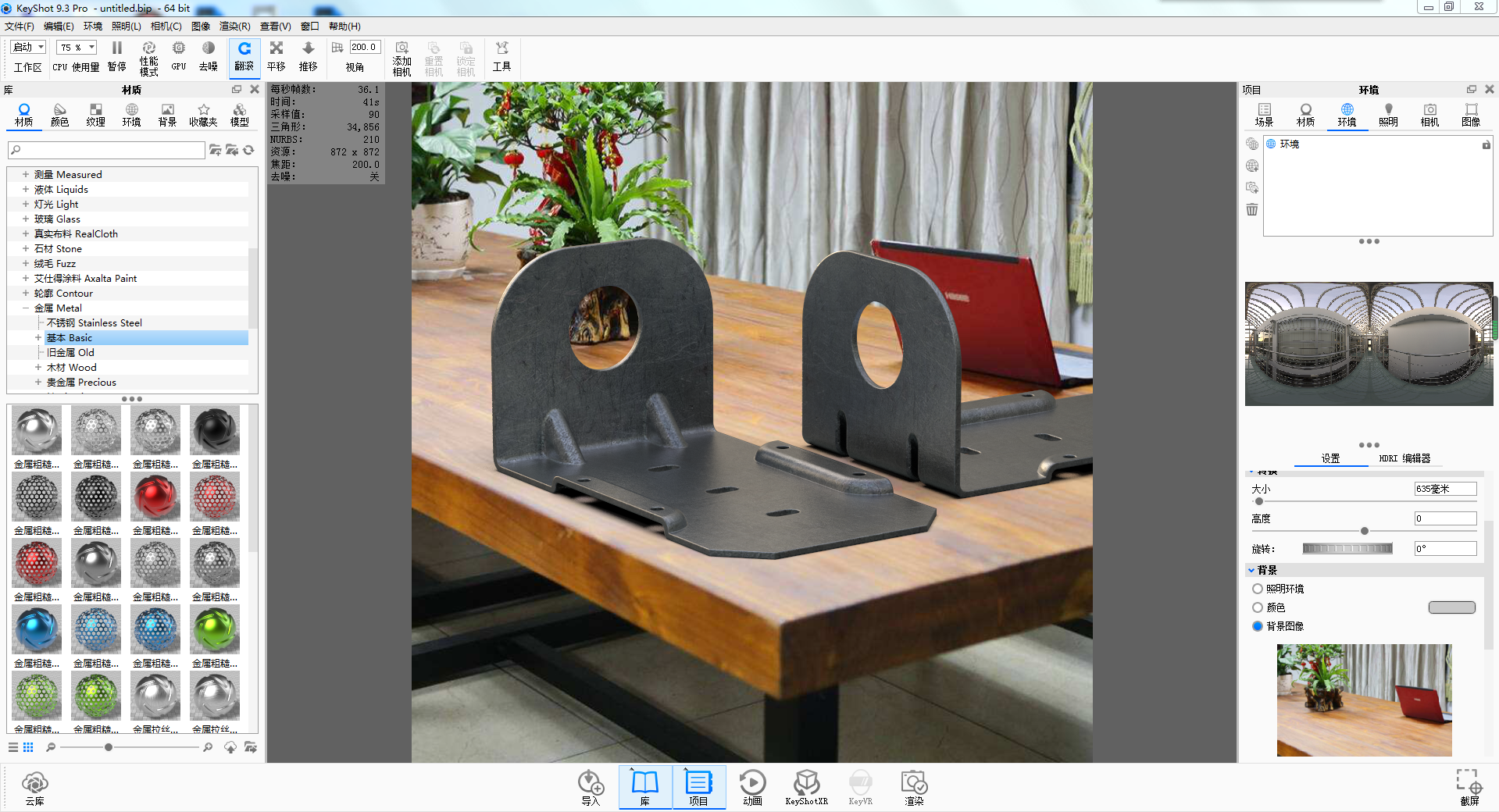Viewport: 1499px width, 812px height.
Task: Toggle the Project panel button
Action: coord(698,788)
